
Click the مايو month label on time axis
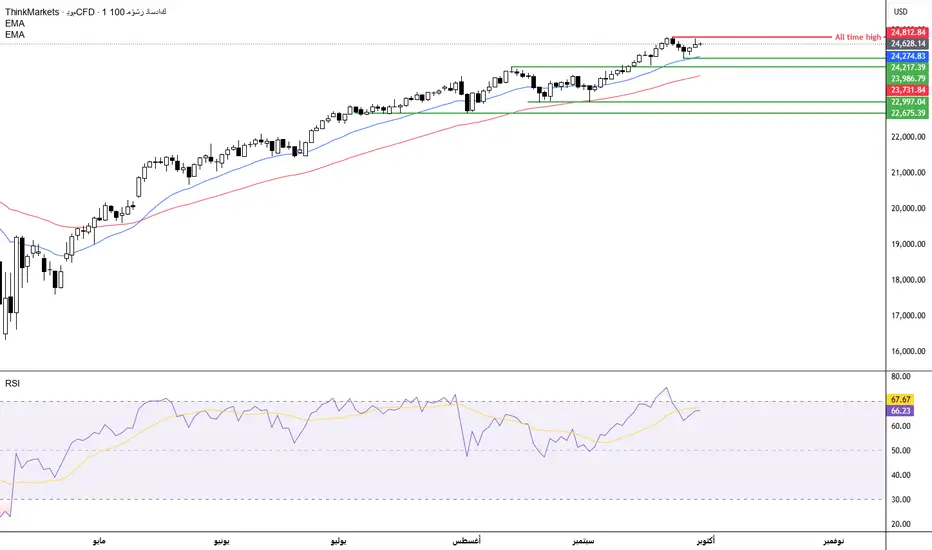point(99,540)
